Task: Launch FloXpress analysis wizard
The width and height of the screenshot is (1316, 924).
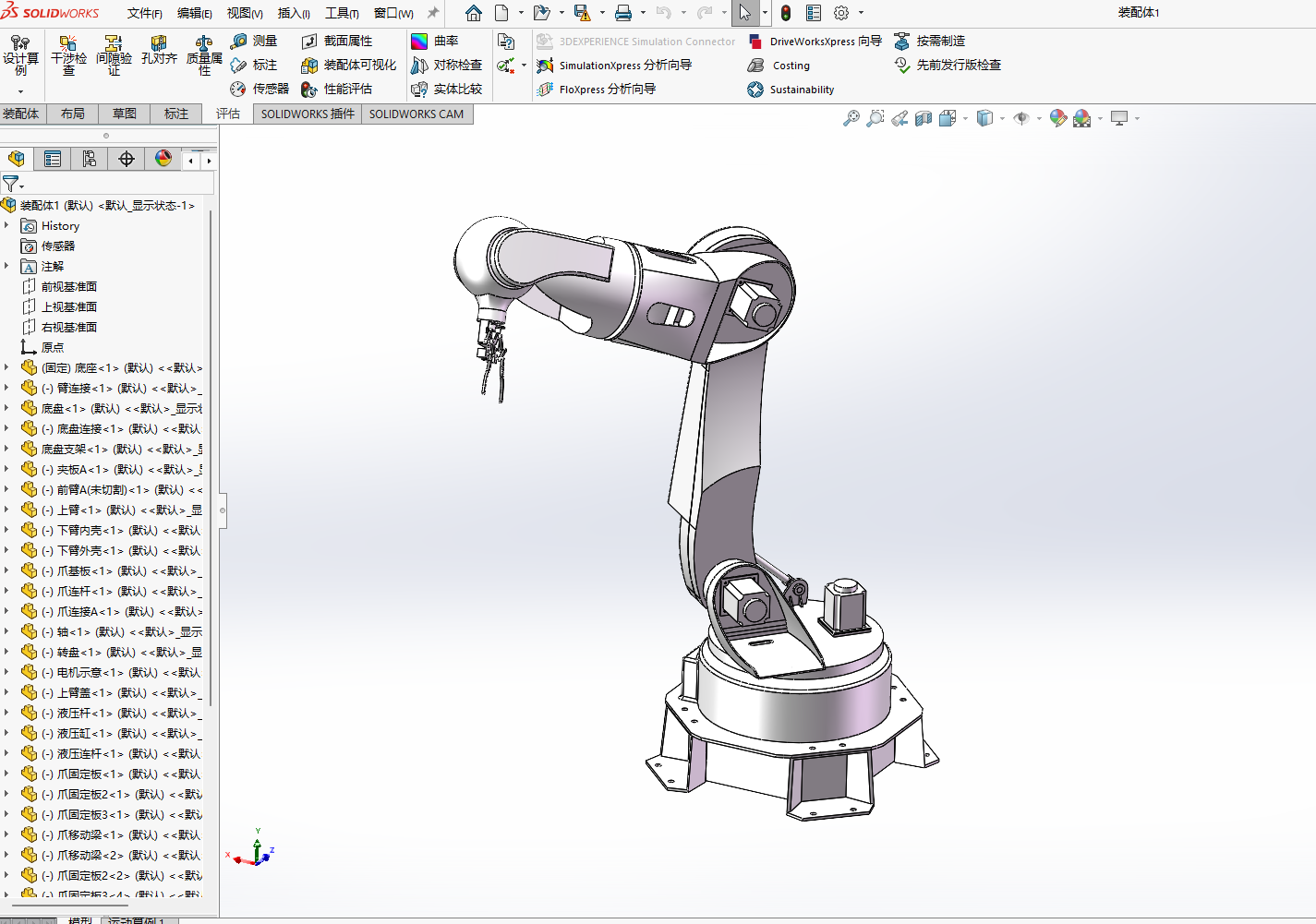Action: point(597,89)
